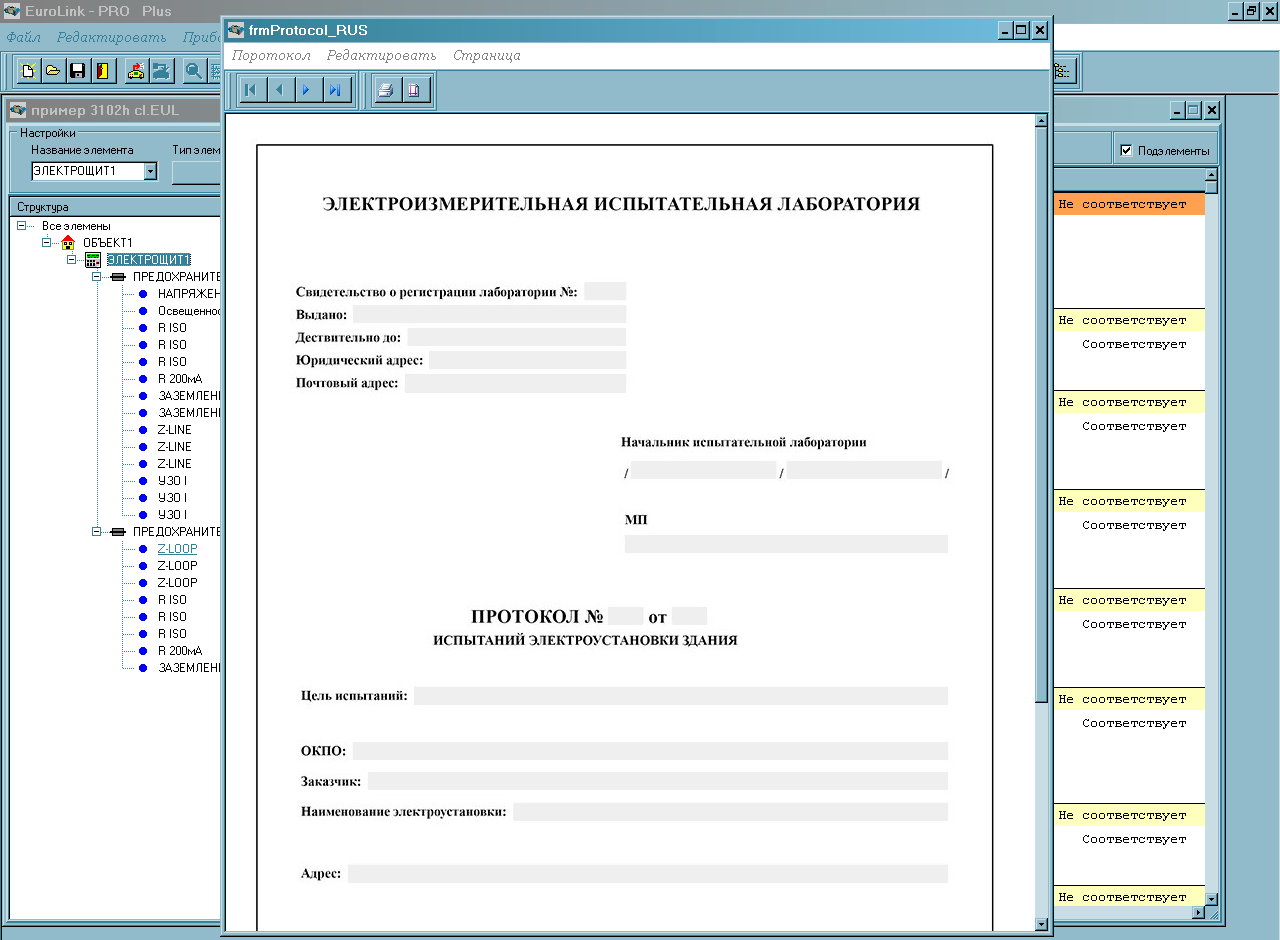Click the Заказчик field

[x=658, y=781]
